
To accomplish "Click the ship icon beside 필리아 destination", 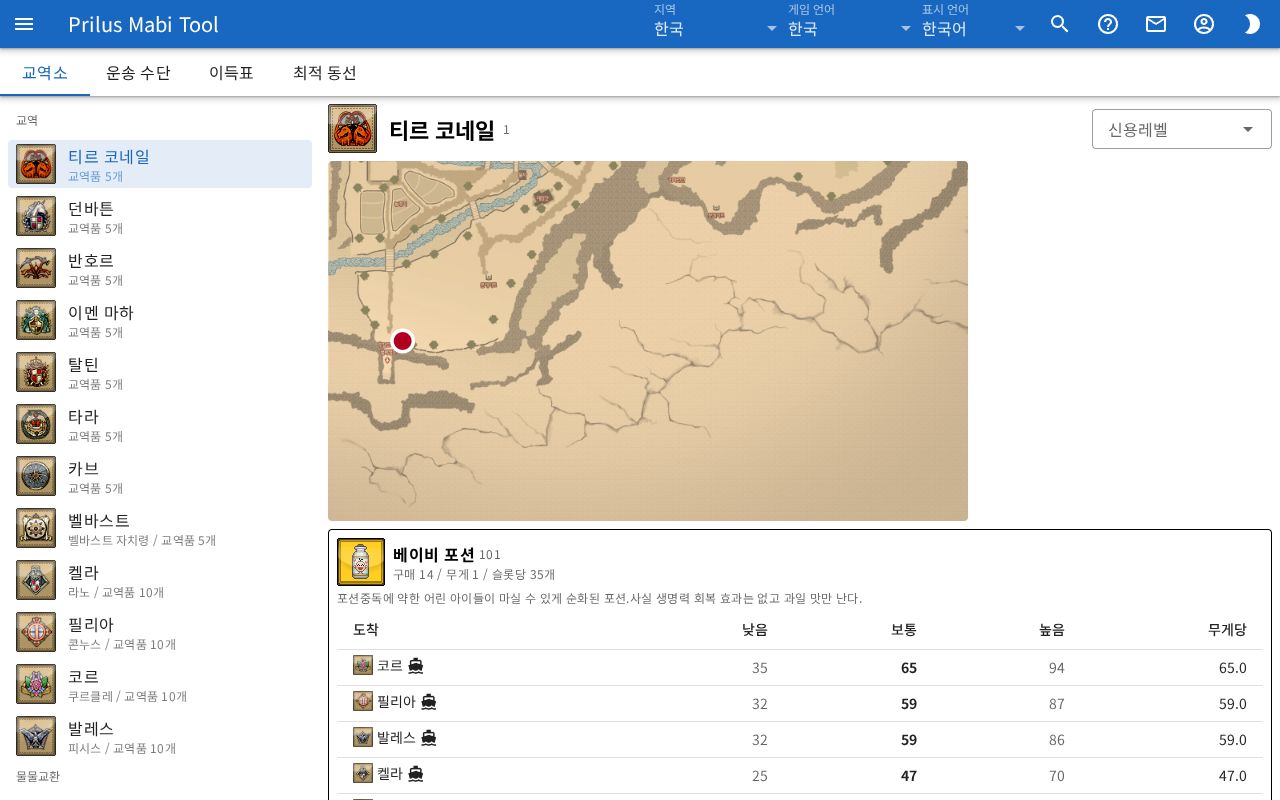I will [429, 702].
